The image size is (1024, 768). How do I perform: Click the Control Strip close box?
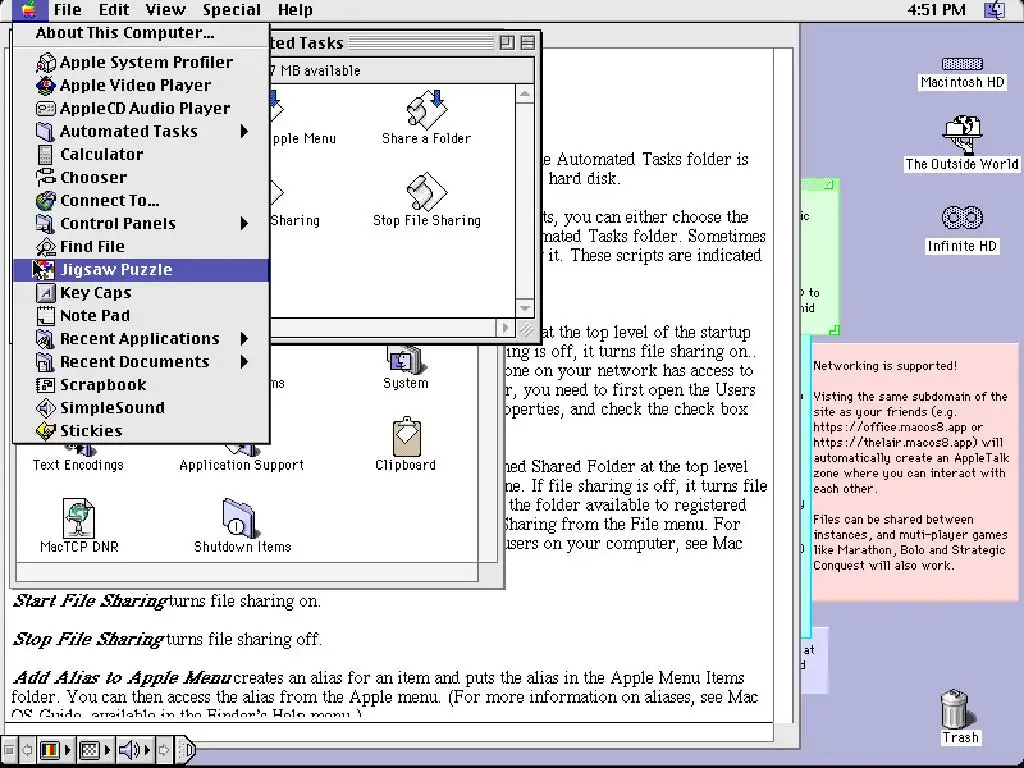(x=9, y=750)
